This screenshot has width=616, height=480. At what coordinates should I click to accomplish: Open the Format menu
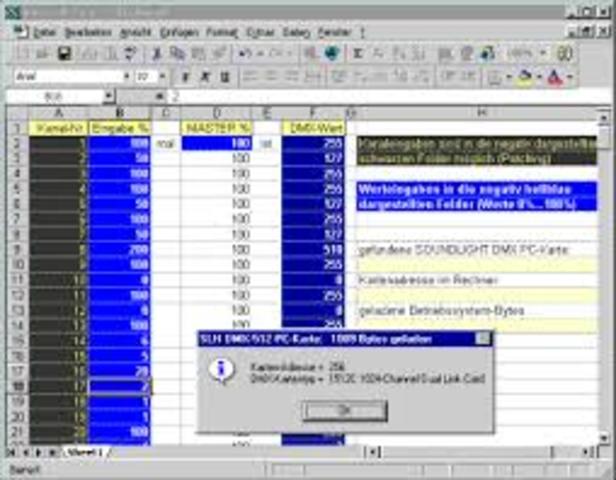(222, 32)
